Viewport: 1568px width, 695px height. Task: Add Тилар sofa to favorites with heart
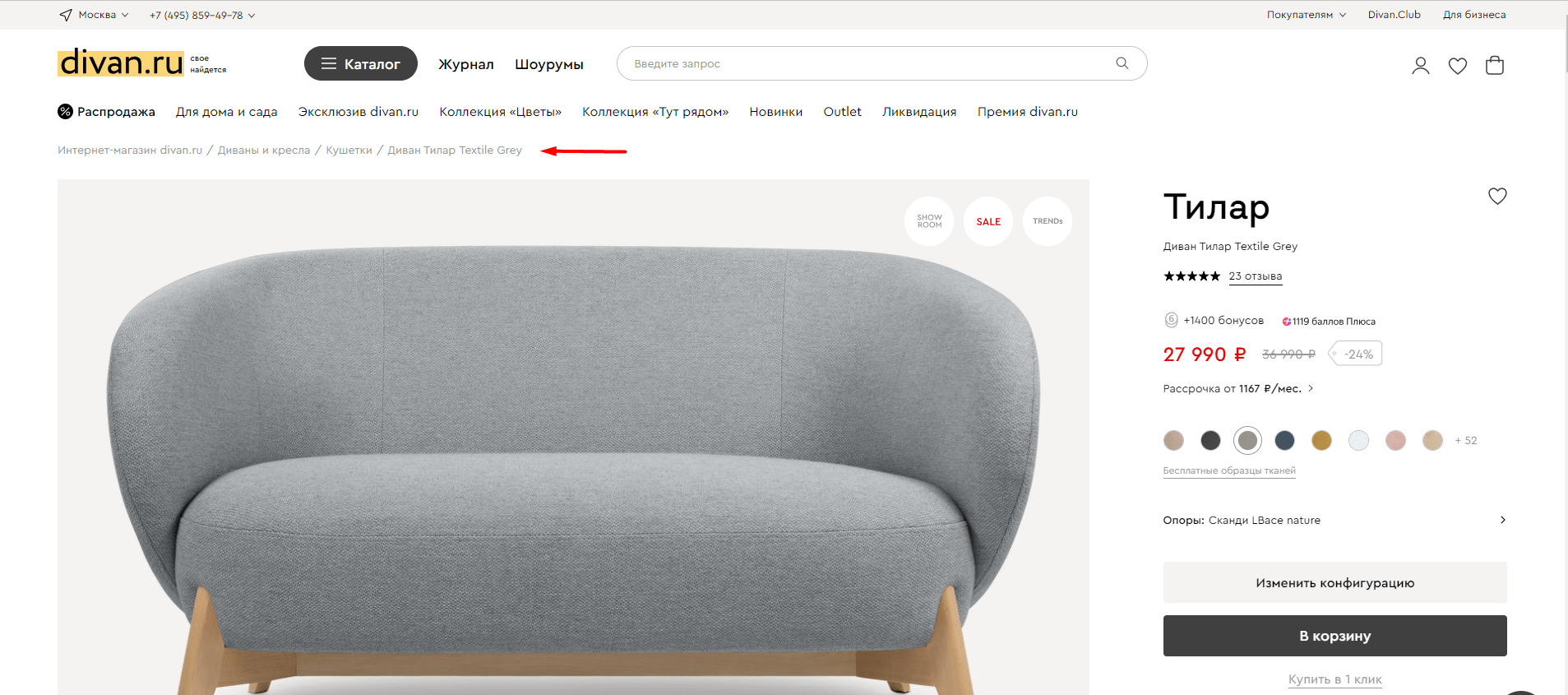pyautogui.click(x=1496, y=197)
